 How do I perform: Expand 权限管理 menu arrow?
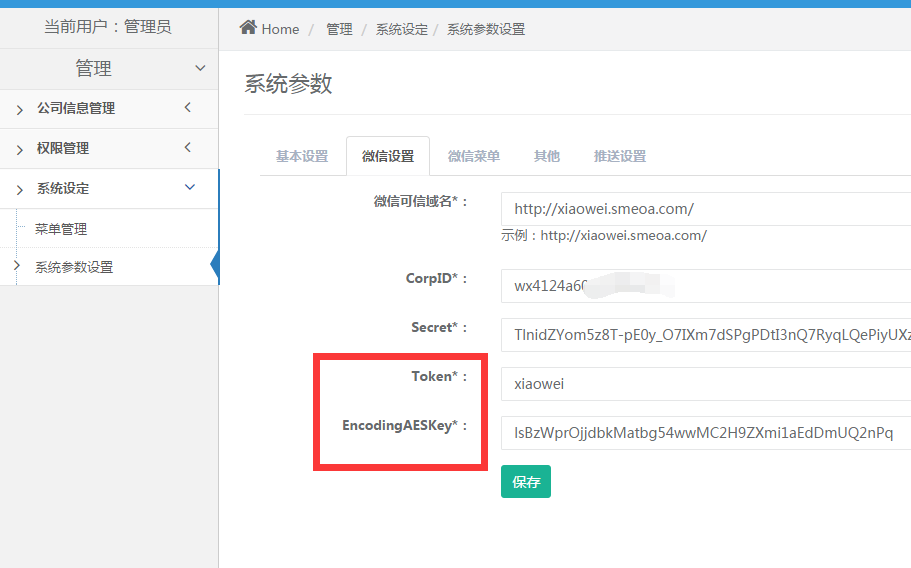coord(188,148)
